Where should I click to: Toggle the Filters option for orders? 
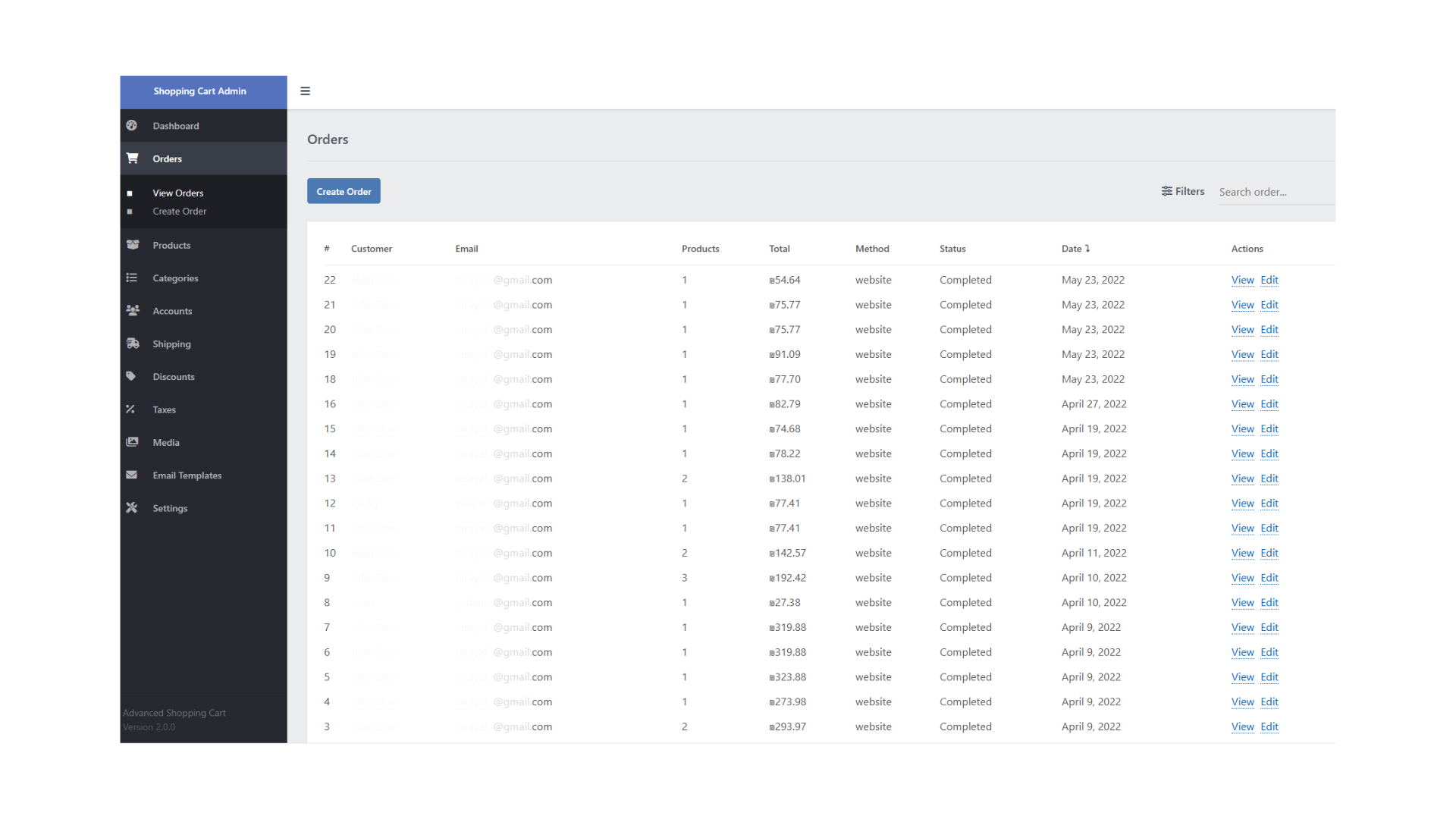[x=1183, y=191]
